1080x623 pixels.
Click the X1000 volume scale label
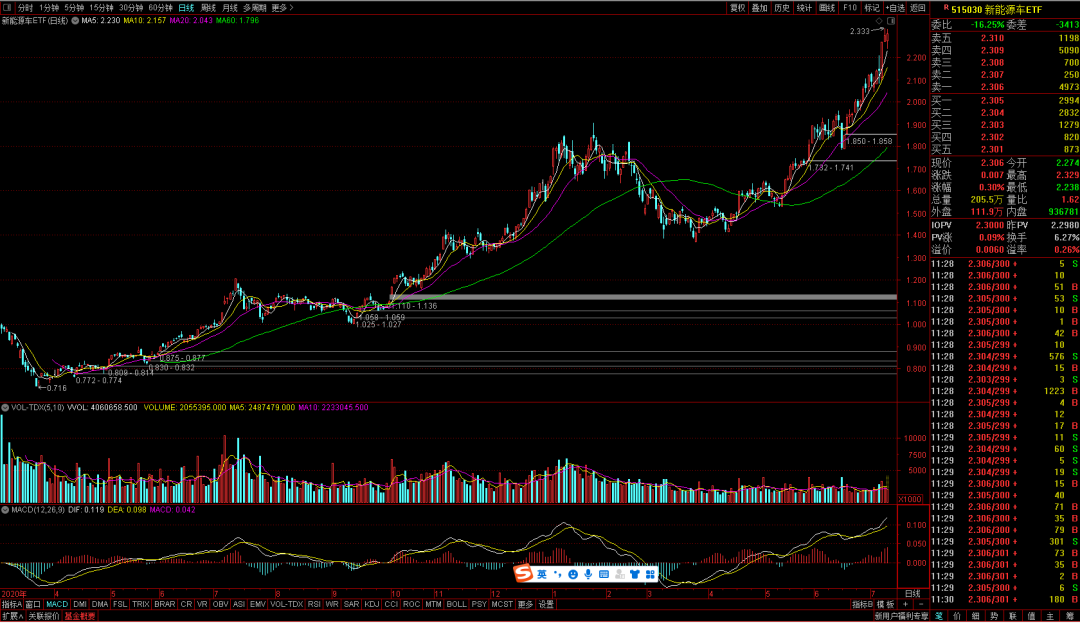coord(911,499)
